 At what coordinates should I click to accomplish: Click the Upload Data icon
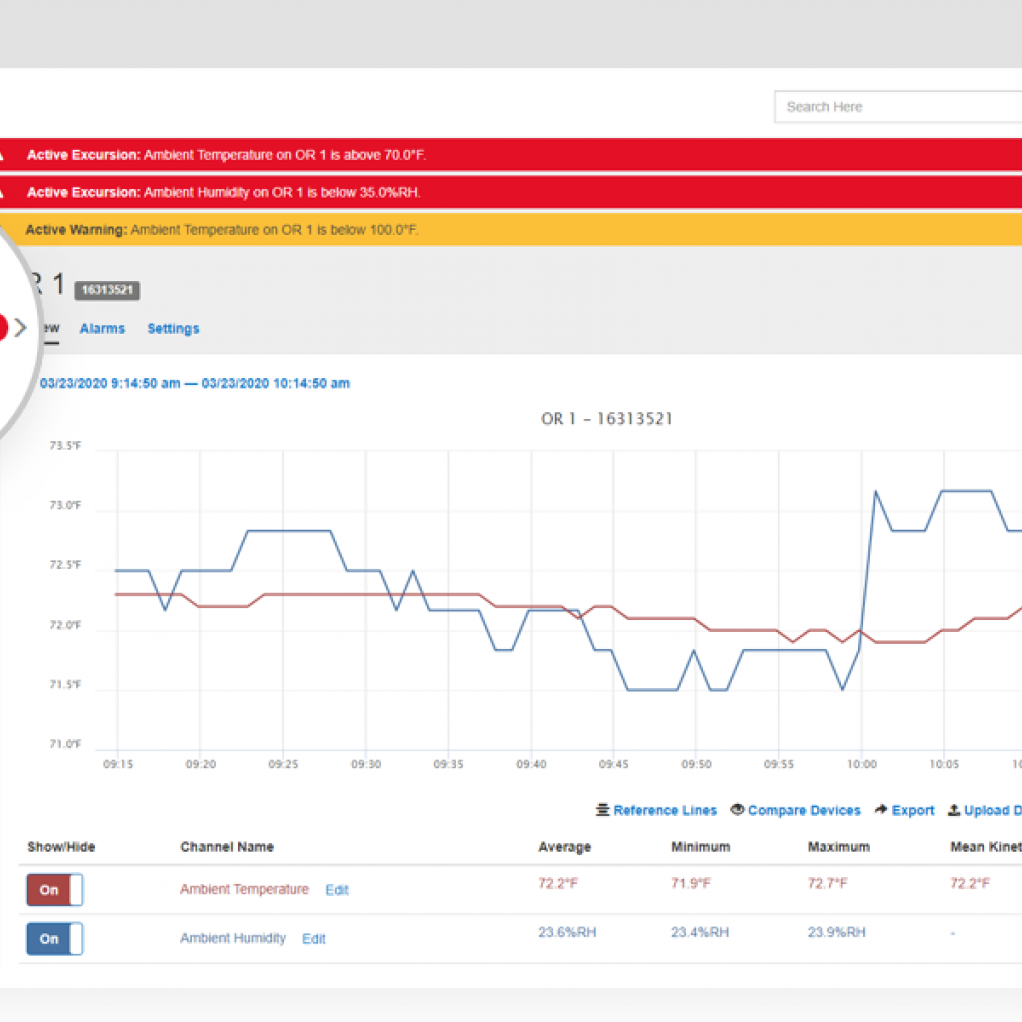coord(954,810)
